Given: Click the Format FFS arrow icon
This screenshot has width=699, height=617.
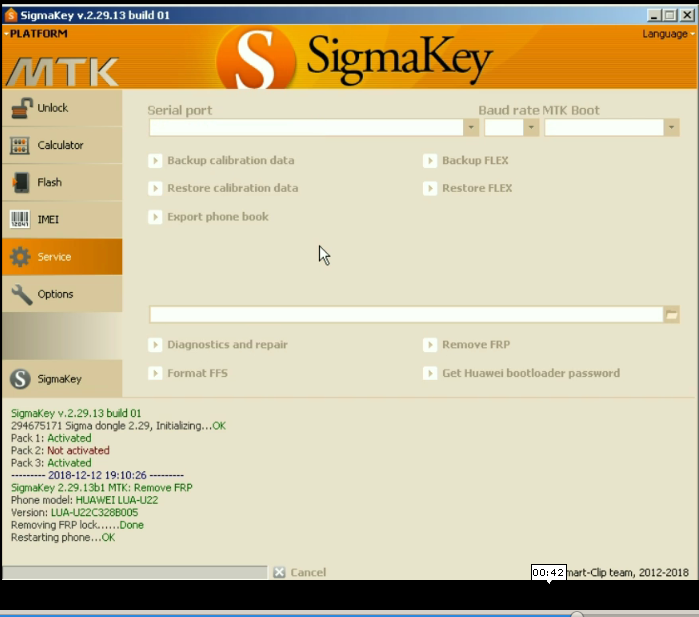Looking at the screenshot, I should click(155, 373).
